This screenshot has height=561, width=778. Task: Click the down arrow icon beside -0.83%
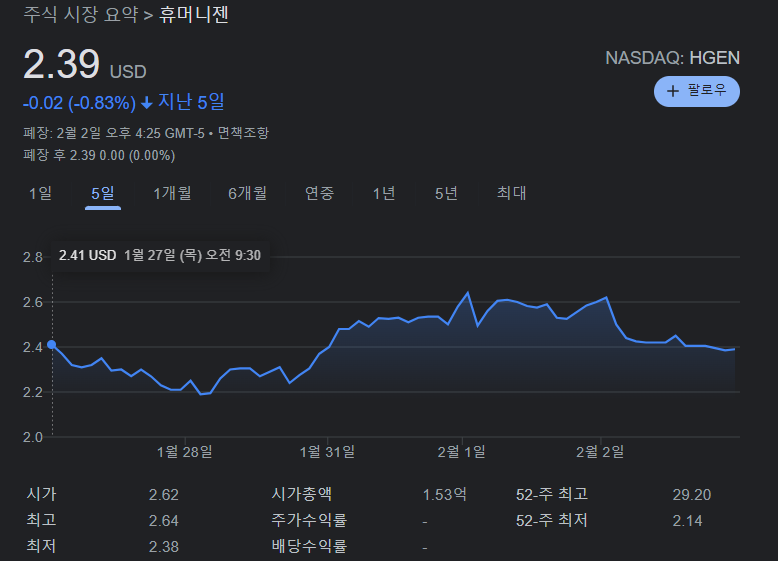click(x=146, y=103)
